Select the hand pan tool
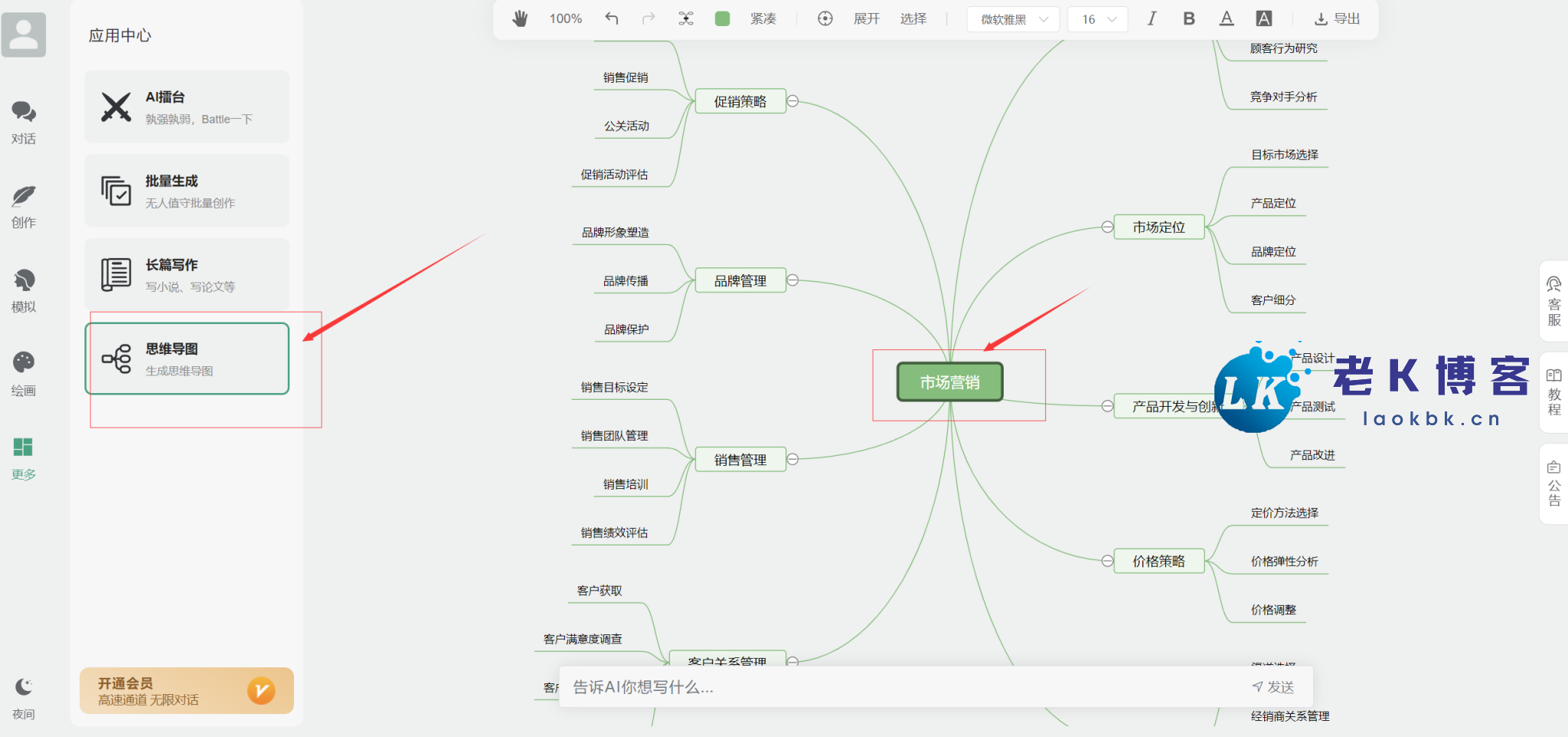 (x=520, y=19)
